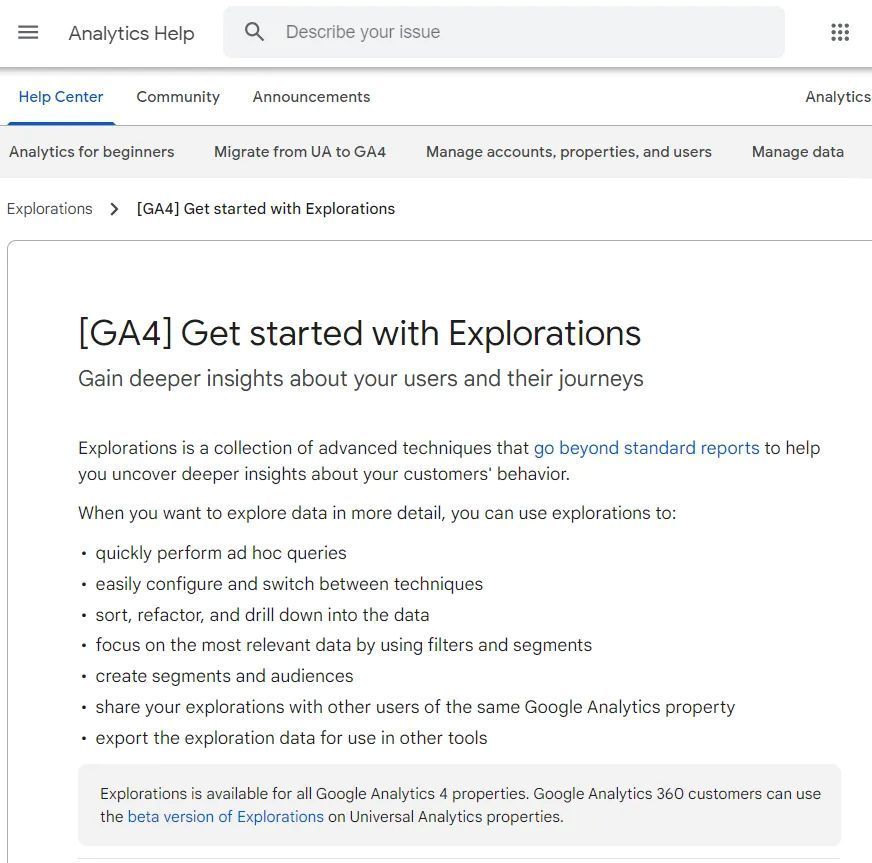
Task: Select the Help Center tab
Action: tap(61, 97)
